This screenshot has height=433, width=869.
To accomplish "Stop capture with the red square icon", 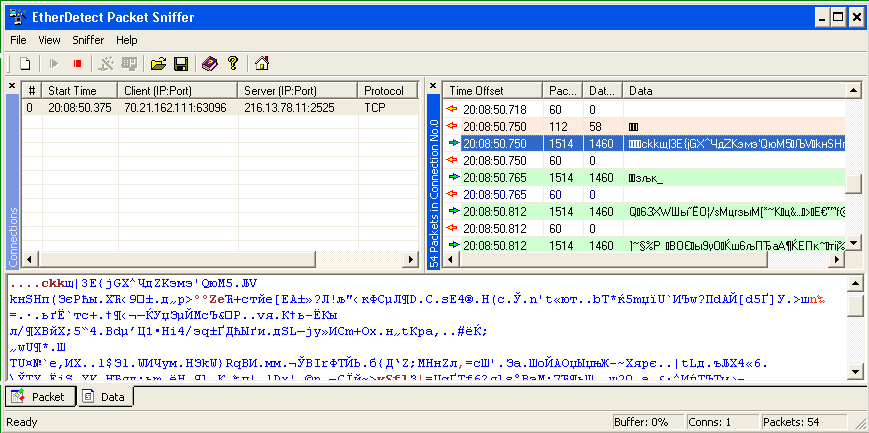I will (77, 64).
